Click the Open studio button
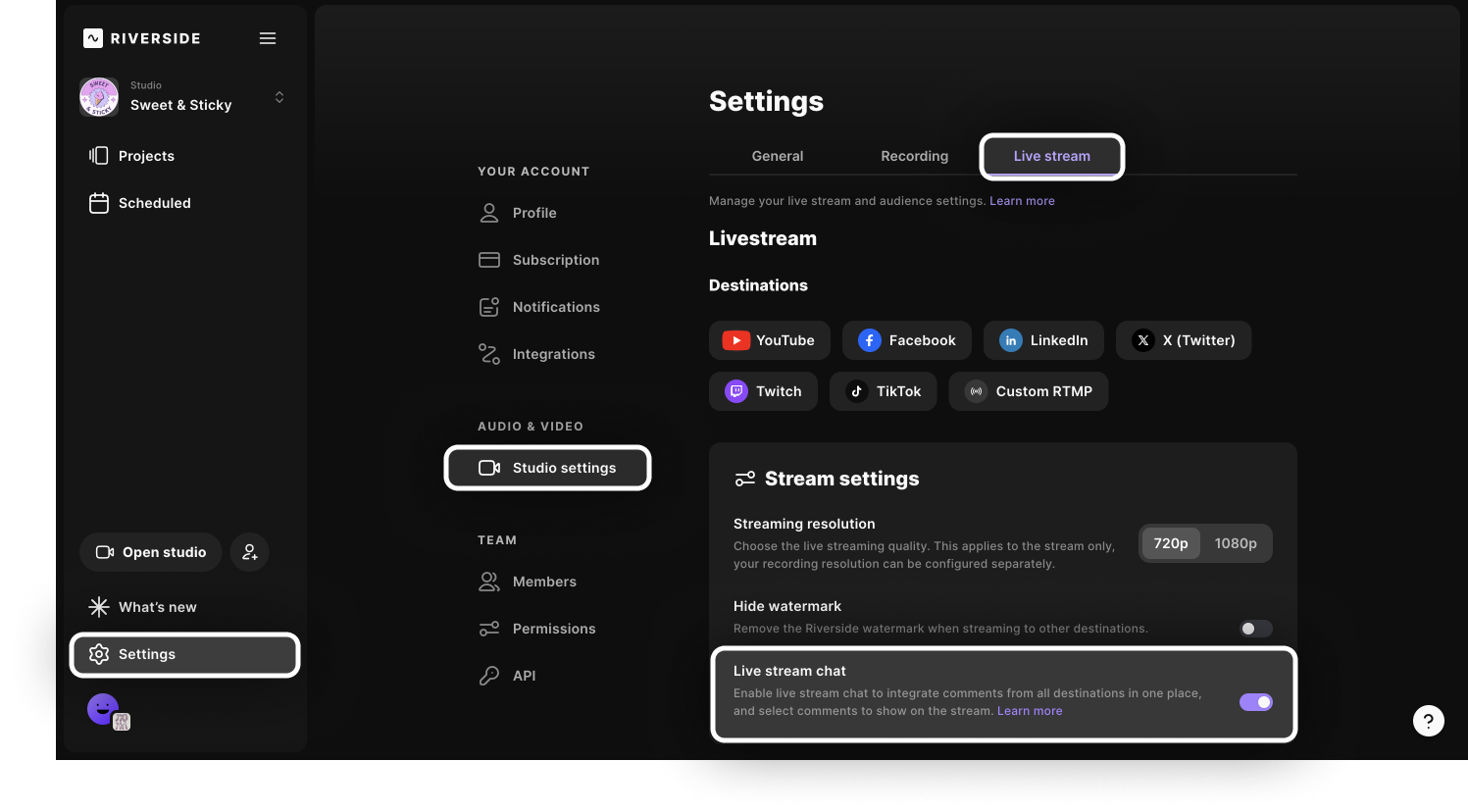This screenshot has height=812, width=1468. [x=151, y=552]
